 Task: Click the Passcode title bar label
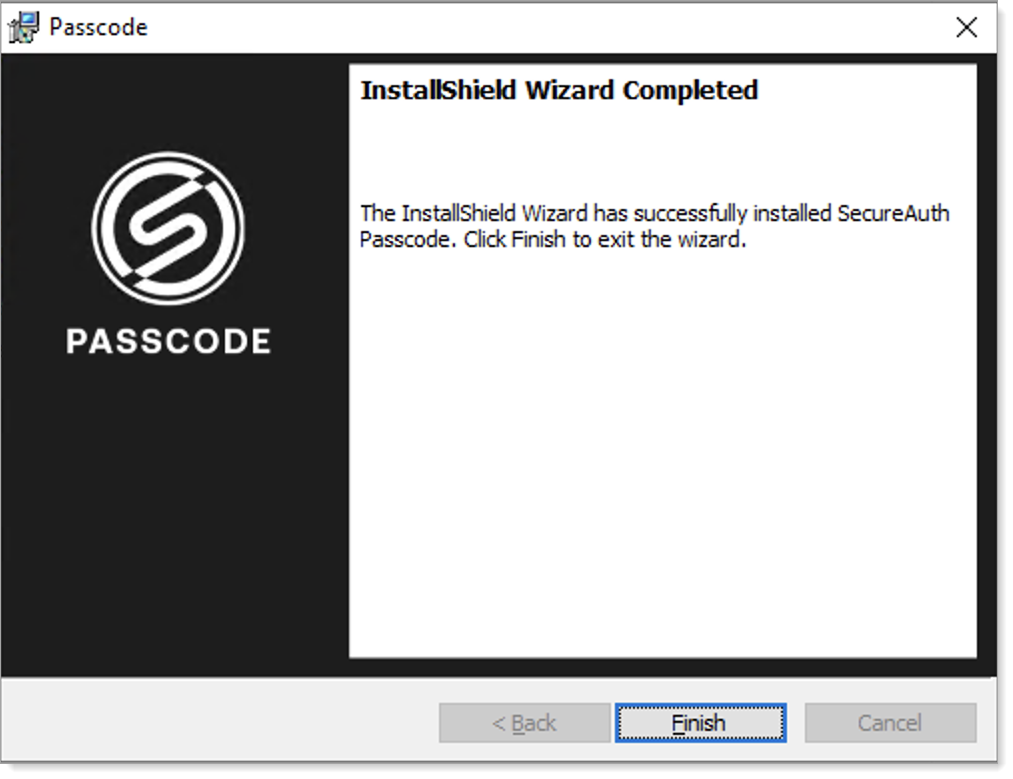tap(97, 27)
